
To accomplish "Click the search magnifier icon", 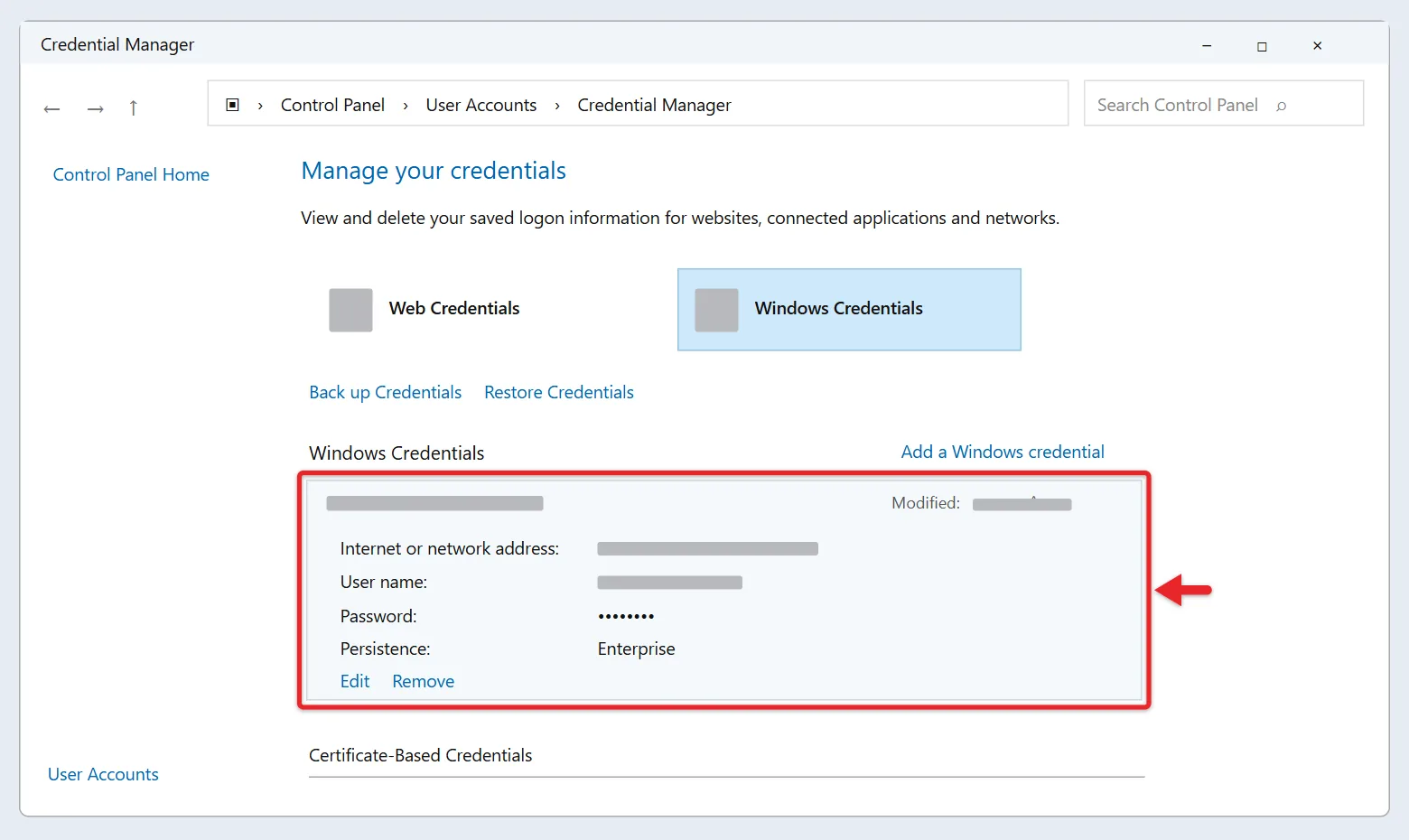I will (x=1281, y=106).
